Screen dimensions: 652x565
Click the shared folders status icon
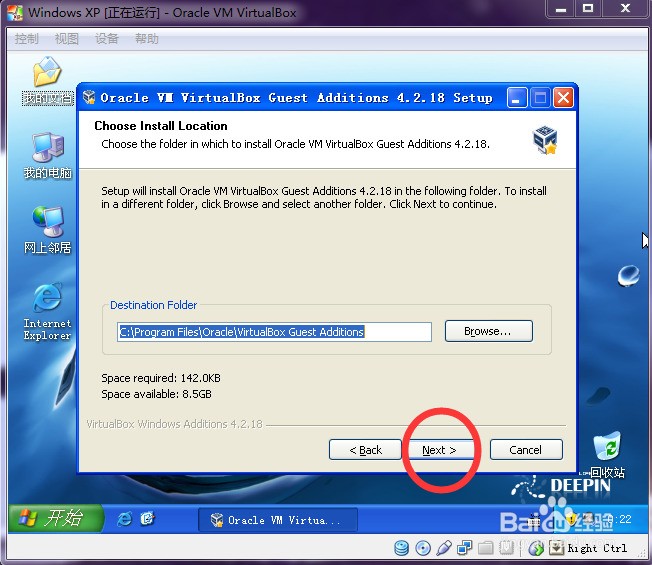pyautogui.click(x=485, y=548)
